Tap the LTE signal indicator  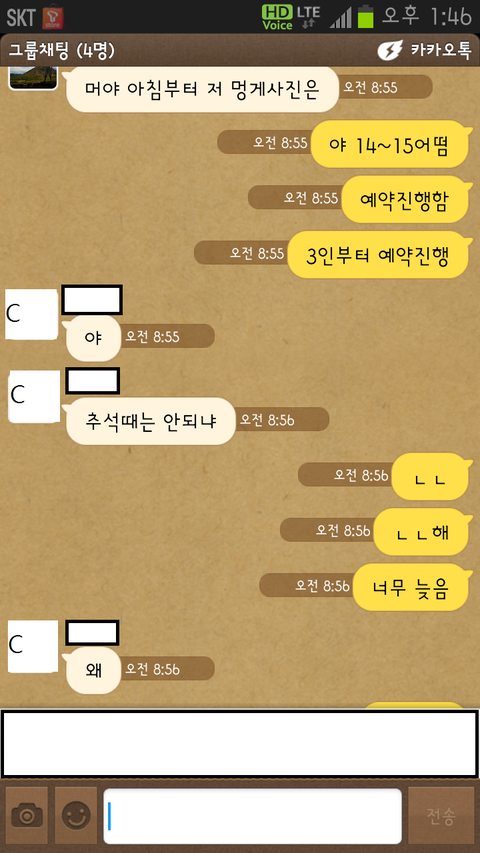(x=308, y=16)
